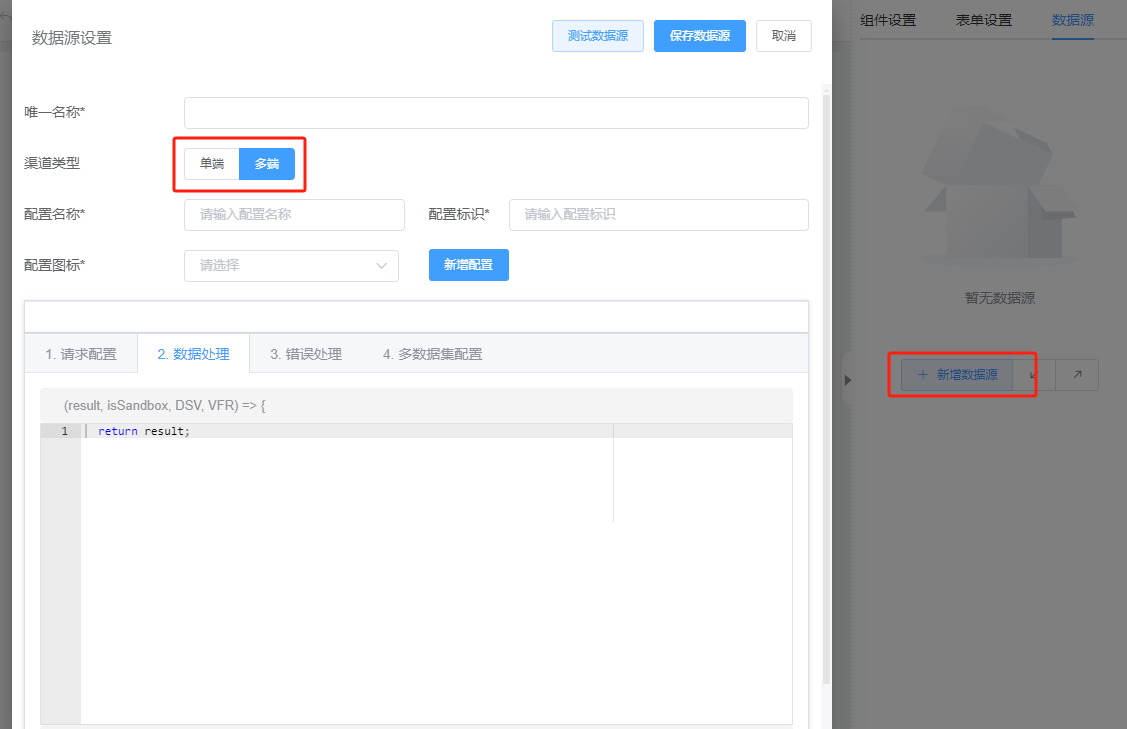The width and height of the screenshot is (1127, 729).
Task: Click the 新增配置 button
Action: [x=468, y=265]
